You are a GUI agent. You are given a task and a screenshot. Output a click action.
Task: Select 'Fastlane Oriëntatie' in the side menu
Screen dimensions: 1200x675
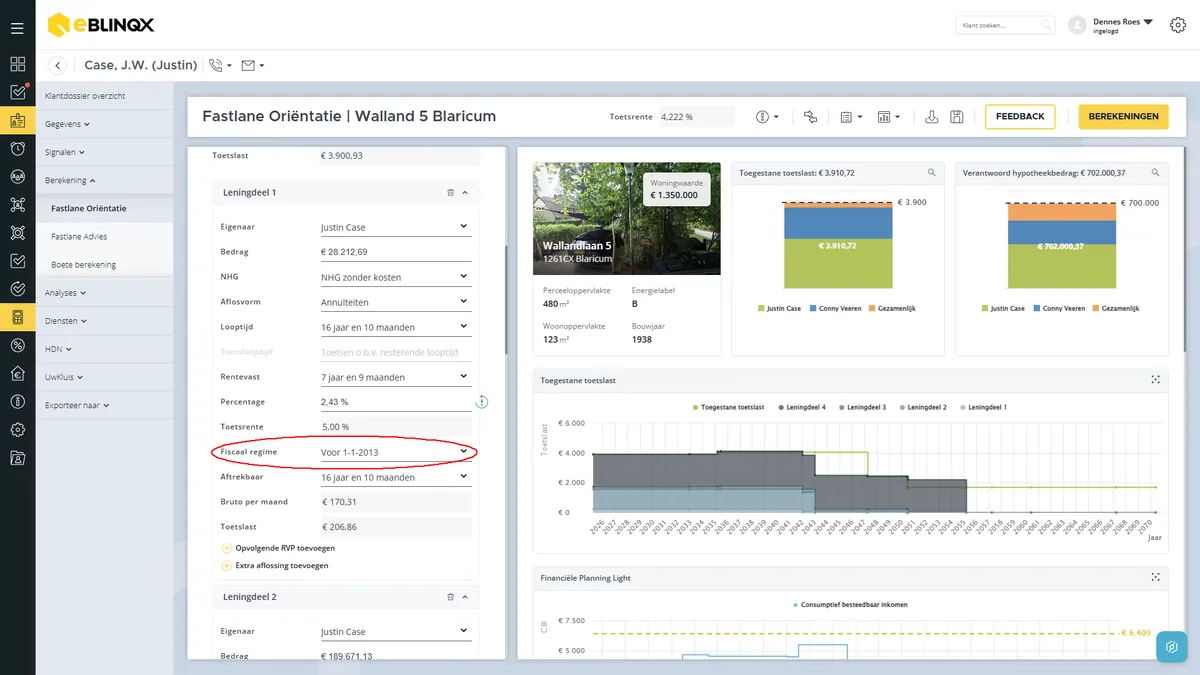click(x=88, y=209)
